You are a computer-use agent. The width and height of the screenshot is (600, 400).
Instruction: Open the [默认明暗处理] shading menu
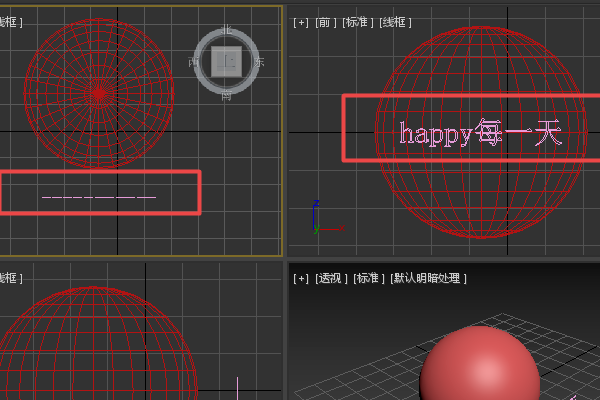coord(429,278)
